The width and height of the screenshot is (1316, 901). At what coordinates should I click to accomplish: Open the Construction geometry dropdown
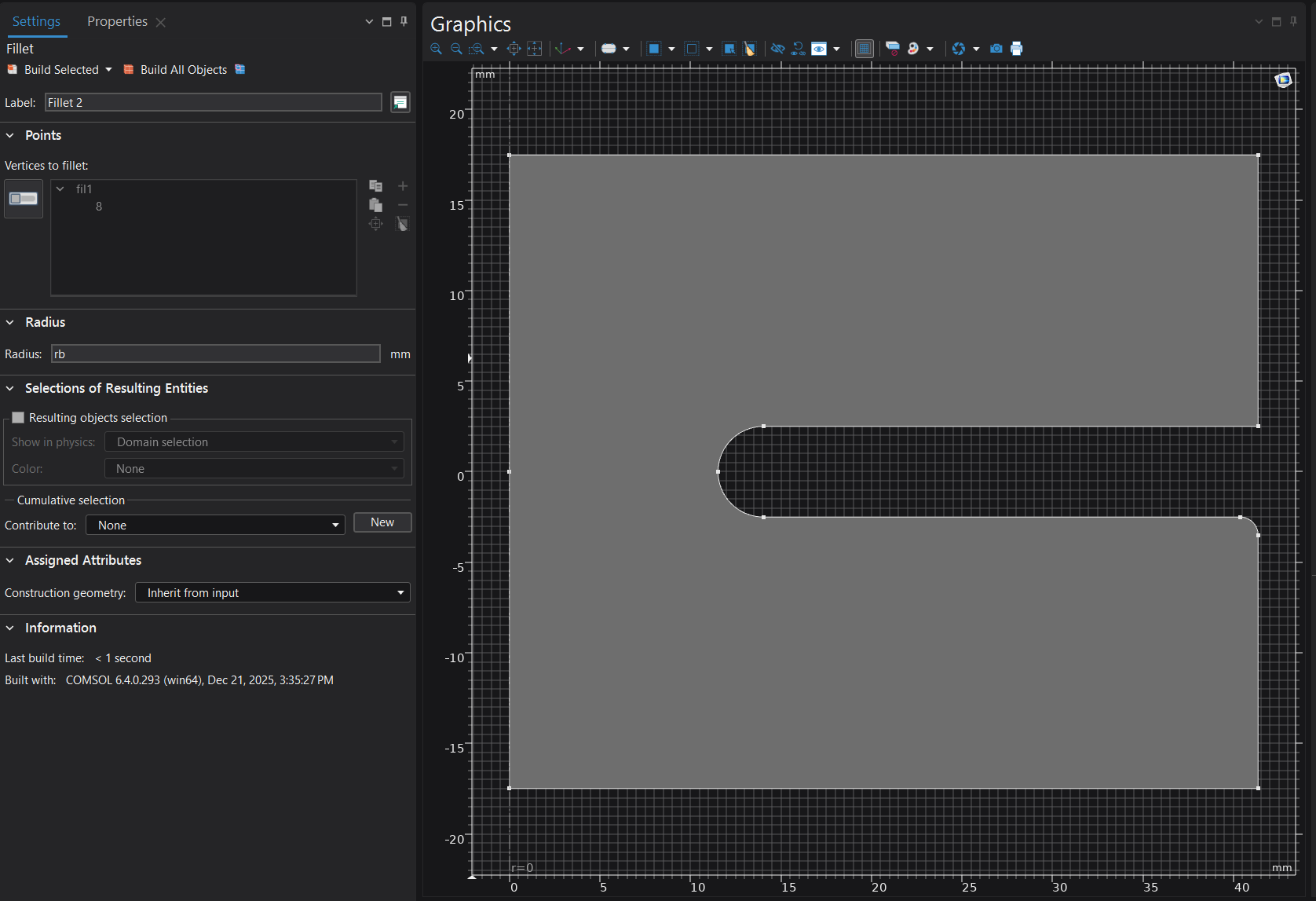272,593
